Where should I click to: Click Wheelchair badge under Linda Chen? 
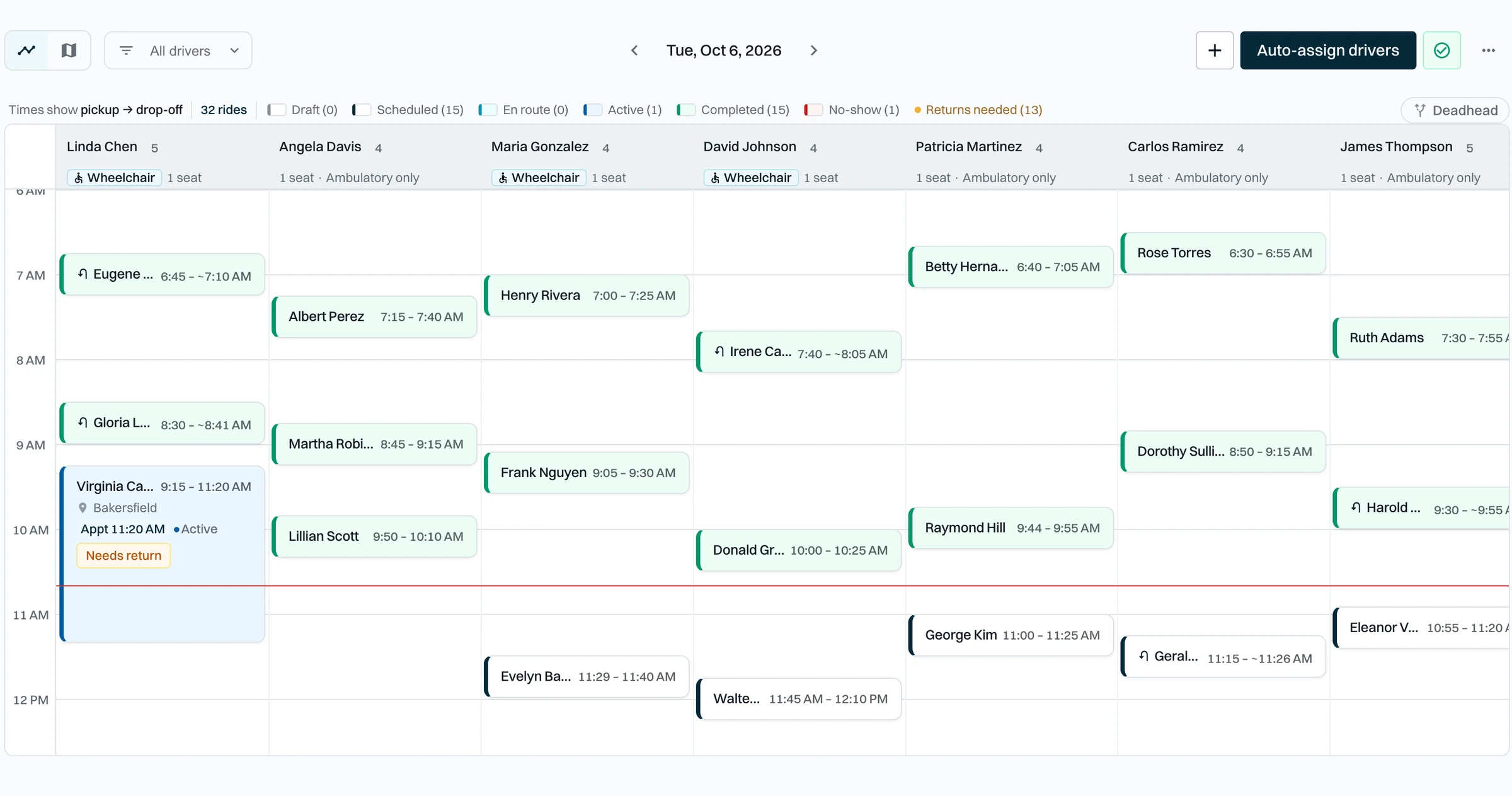[115, 178]
